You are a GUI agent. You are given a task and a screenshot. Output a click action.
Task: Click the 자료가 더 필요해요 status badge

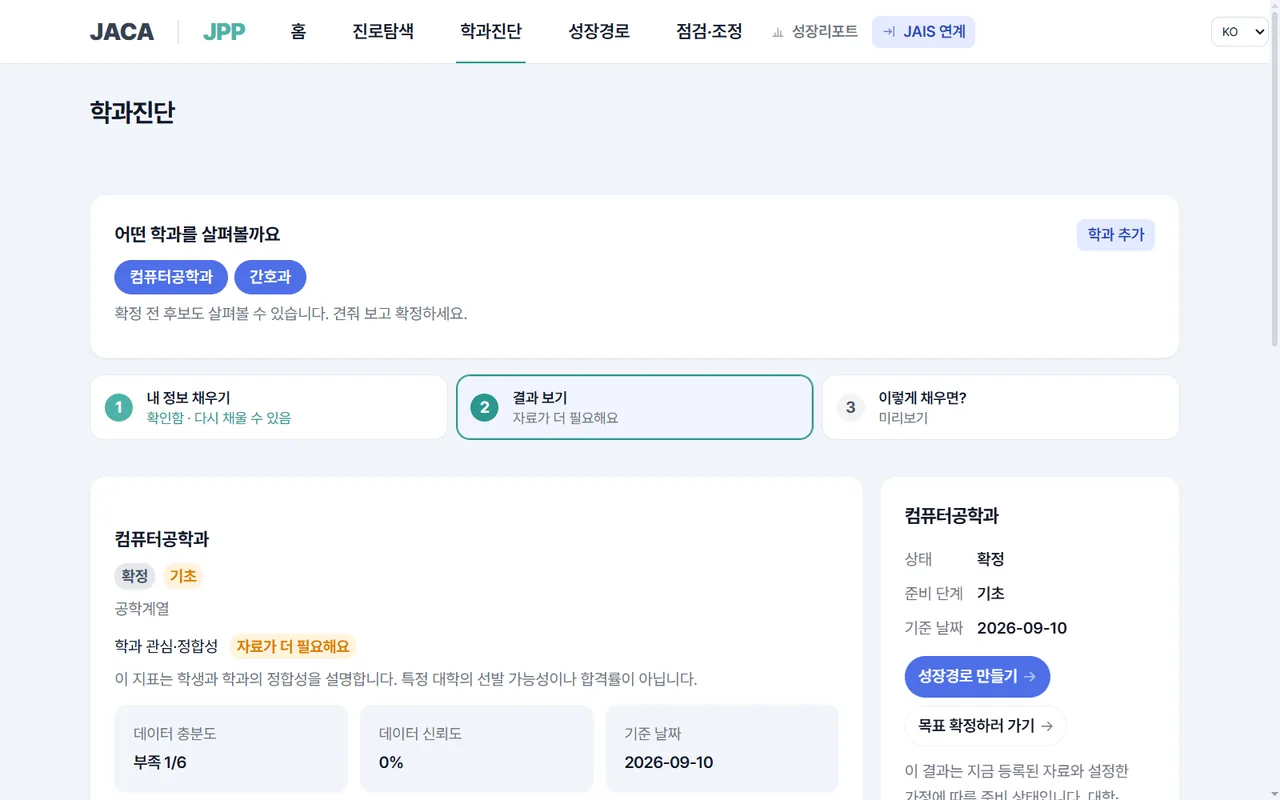coord(293,646)
